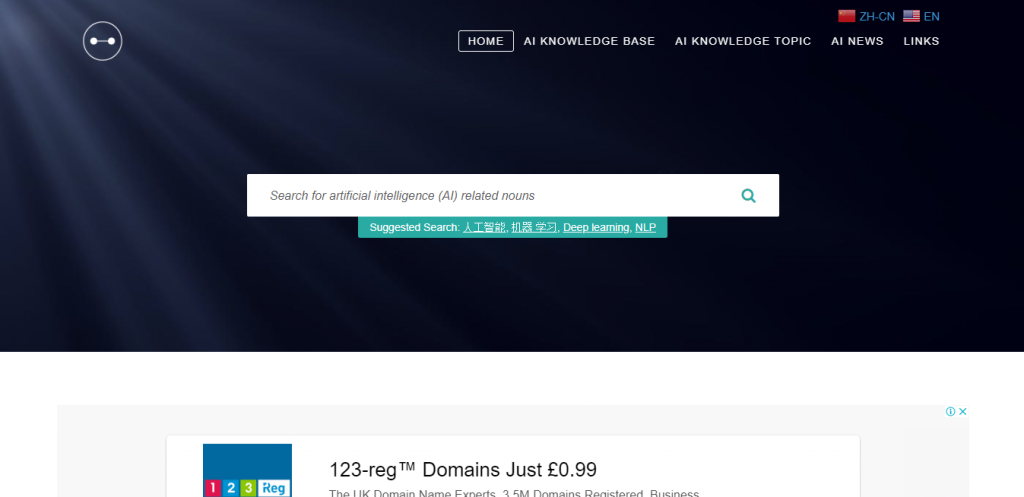Open the 123-reg Domains ad headline

(463, 469)
